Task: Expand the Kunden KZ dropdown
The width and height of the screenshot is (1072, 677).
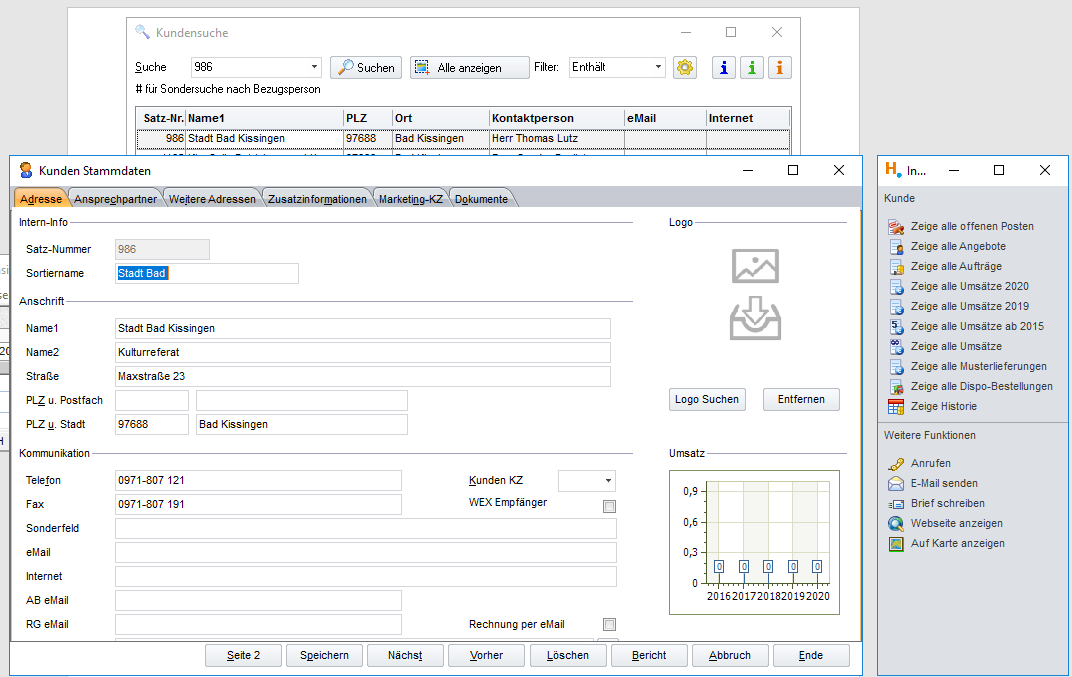Action: [x=608, y=481]
